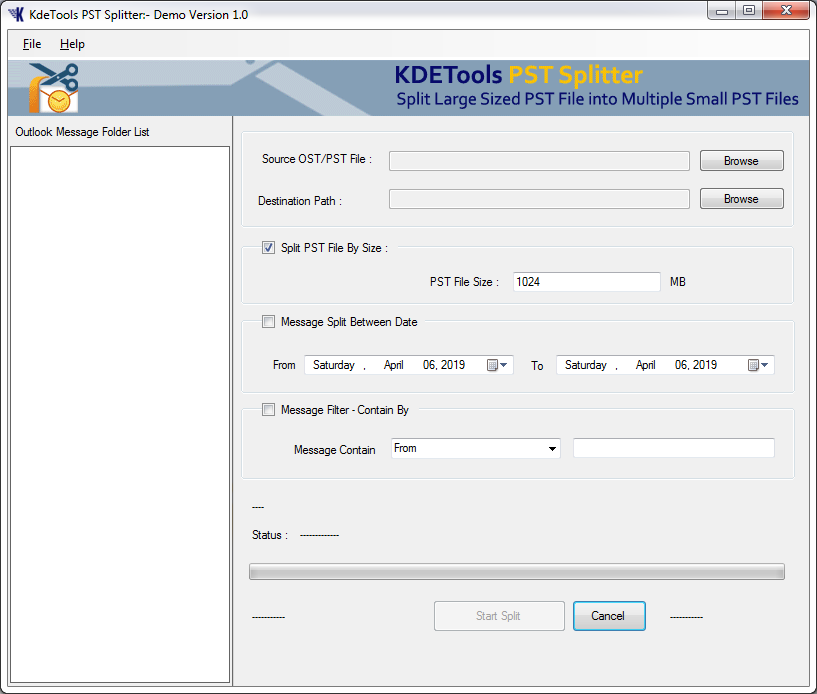Viewport: 817px width, 694px height.
Task: Click inside the Outlook Message Folder List panel
Action: [x=119, y=400]
